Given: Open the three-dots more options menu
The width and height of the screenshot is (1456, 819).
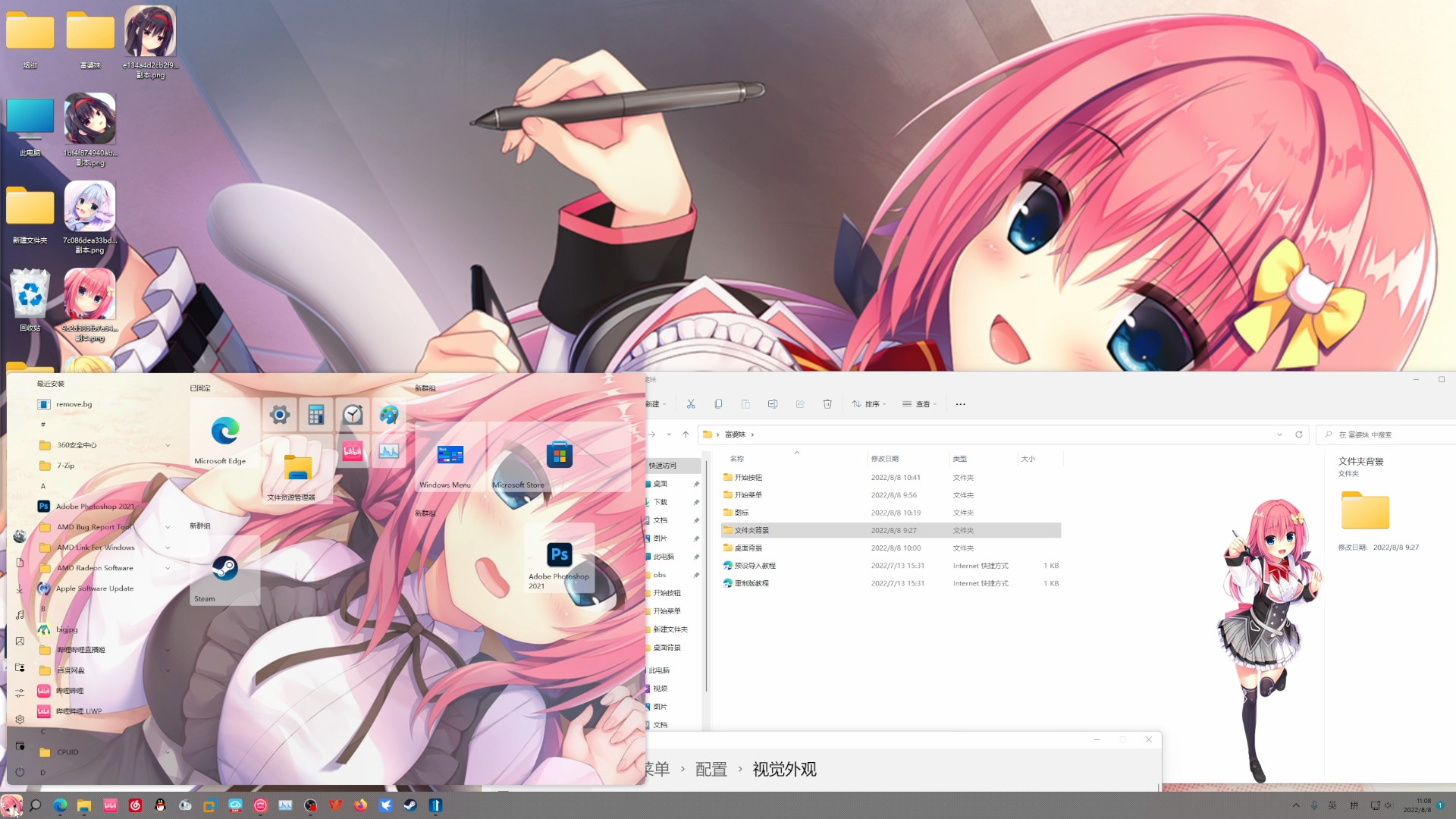Looking at the screenshot, I should tap(961, 404).
